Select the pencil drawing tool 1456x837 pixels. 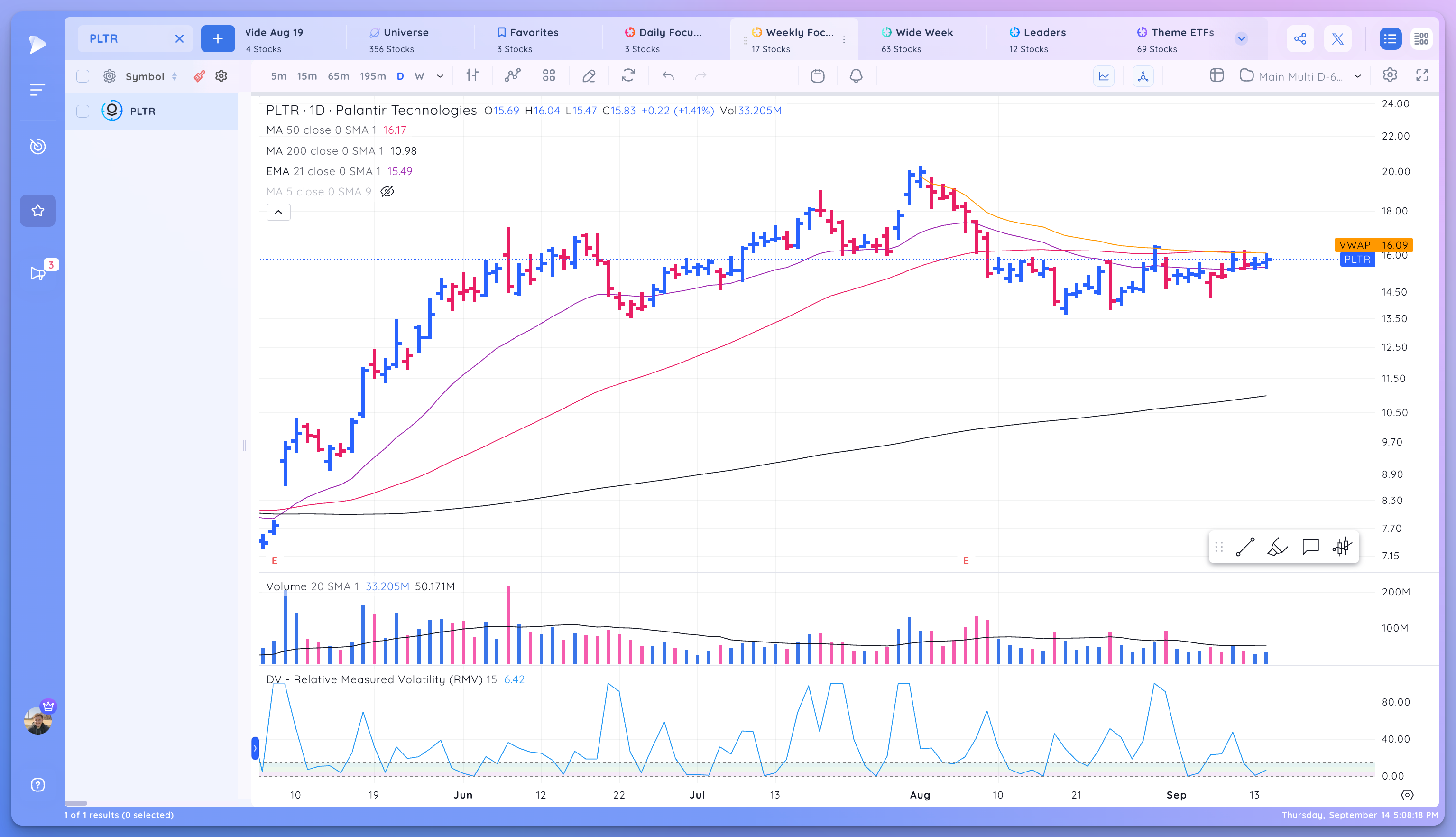click(589, 76)
